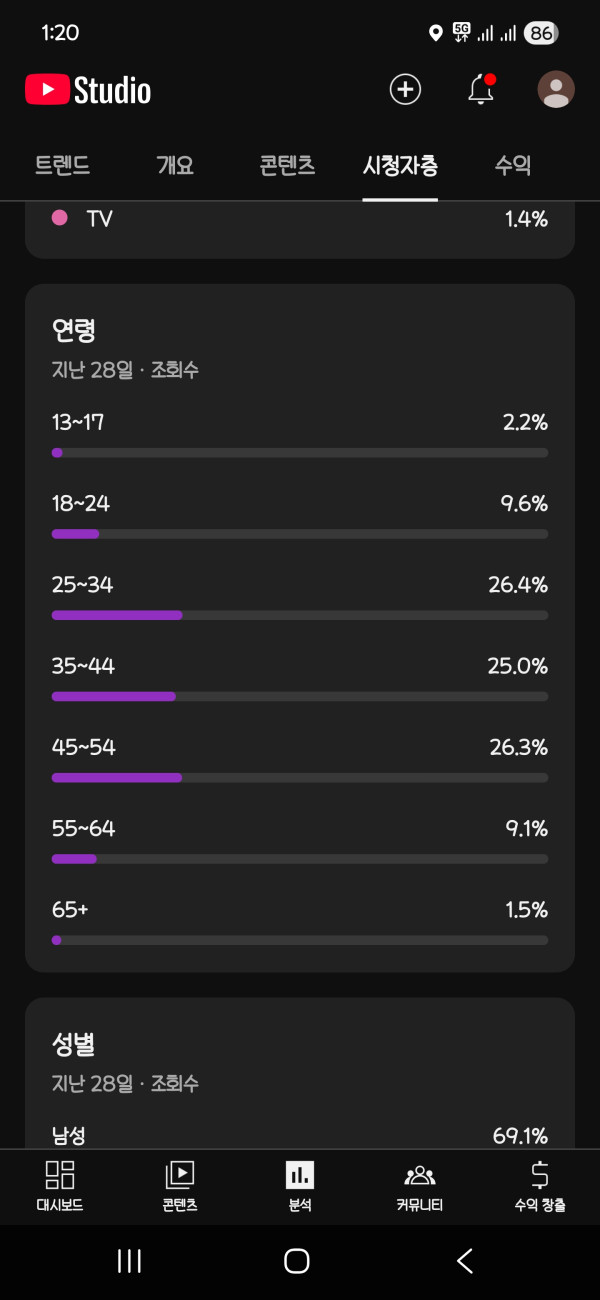Viewport: 600px width, 1300px height.
Task: Go to 대시보드 in bottom navigation
Action: coord(60,1186)
